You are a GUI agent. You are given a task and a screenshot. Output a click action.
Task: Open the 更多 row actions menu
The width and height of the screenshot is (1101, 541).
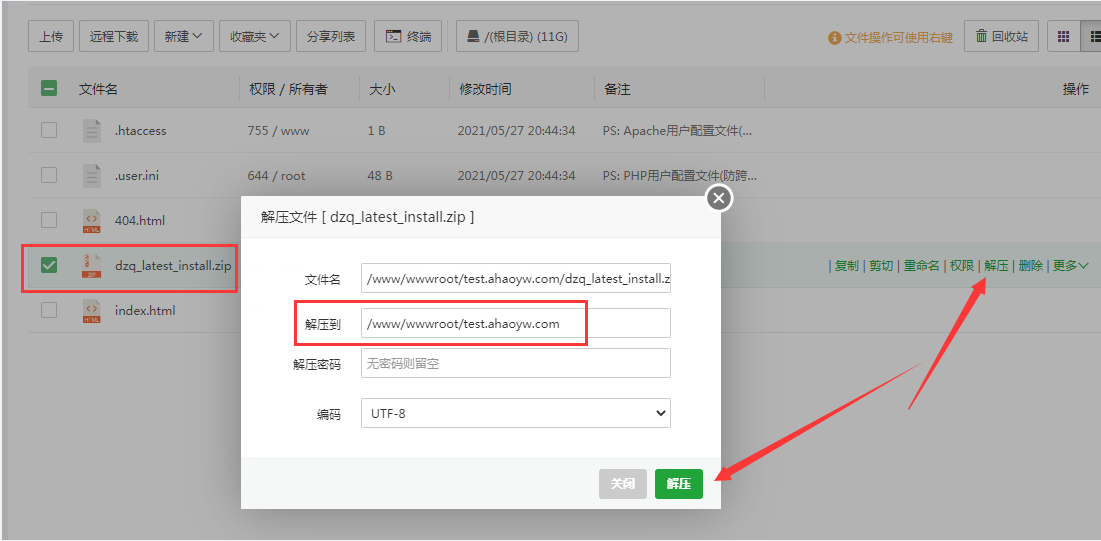1069,266
